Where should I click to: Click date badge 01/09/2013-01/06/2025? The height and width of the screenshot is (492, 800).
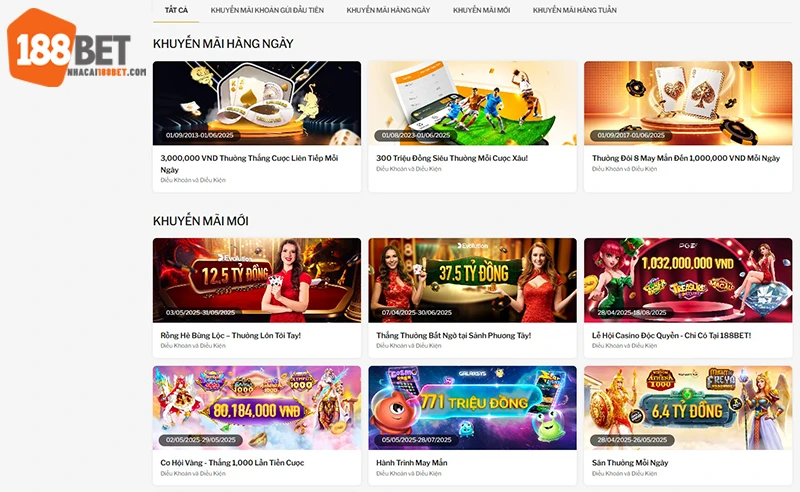point(199,135)
